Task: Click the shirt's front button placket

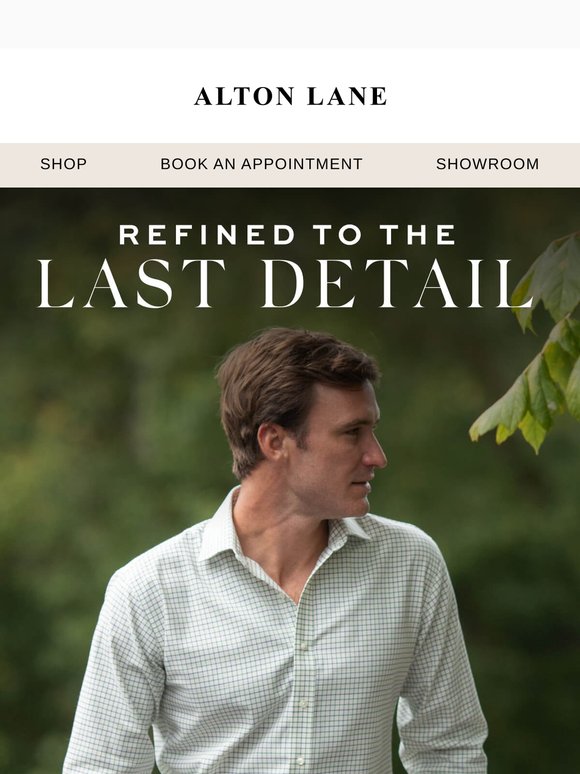Action: pos(302,686)
